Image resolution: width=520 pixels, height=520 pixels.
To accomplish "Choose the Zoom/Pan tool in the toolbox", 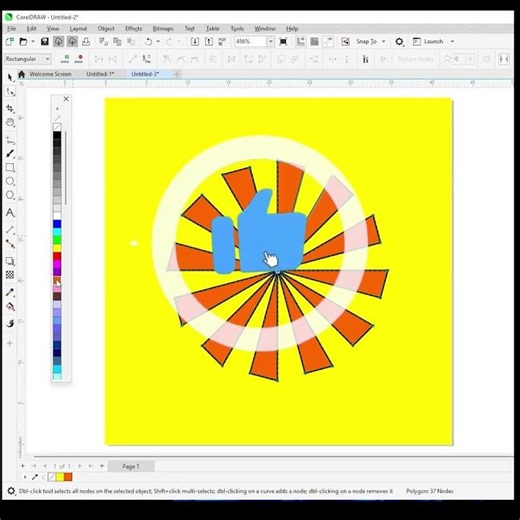I will [10, 122].
